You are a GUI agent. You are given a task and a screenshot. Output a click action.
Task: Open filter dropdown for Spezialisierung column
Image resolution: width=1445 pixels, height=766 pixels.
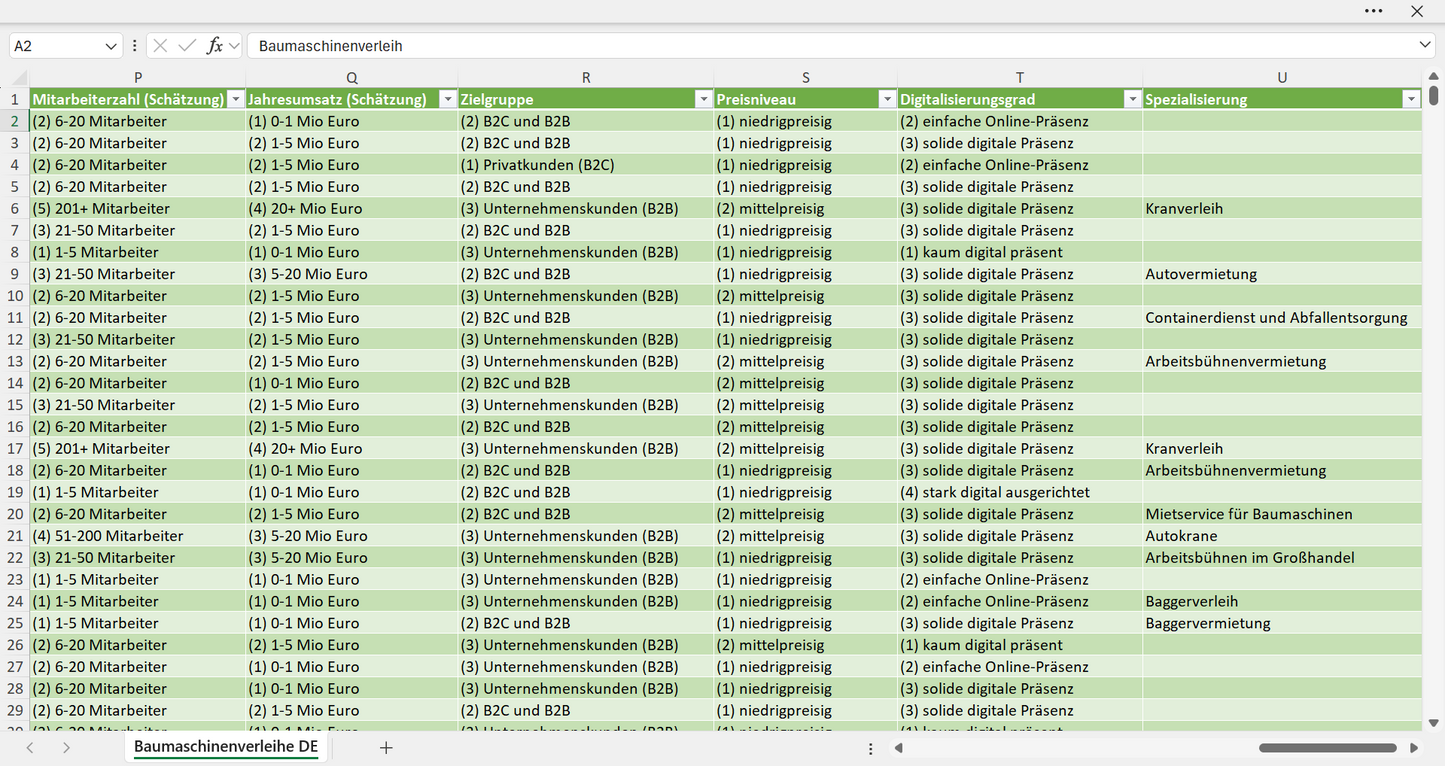[x=1411, y=99]
